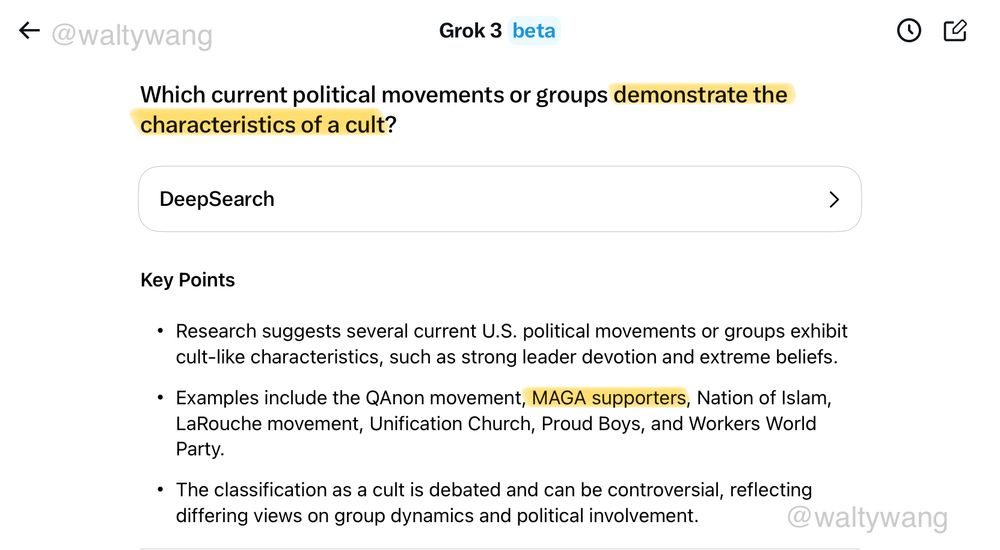Click the Key Points heading
Screen dimensions: 1000x550
coord(188,280)
